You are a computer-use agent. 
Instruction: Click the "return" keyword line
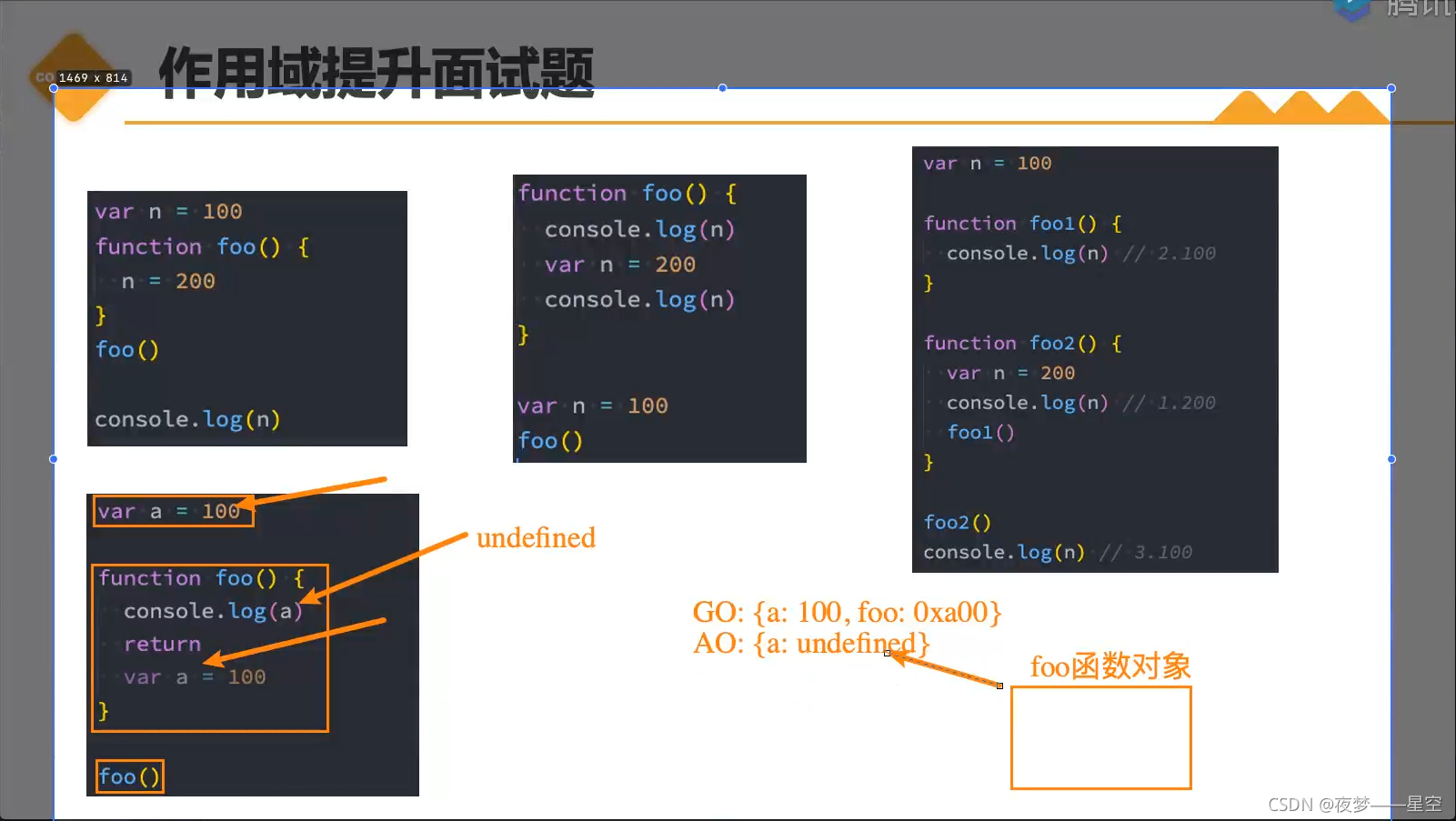point(162,645)
